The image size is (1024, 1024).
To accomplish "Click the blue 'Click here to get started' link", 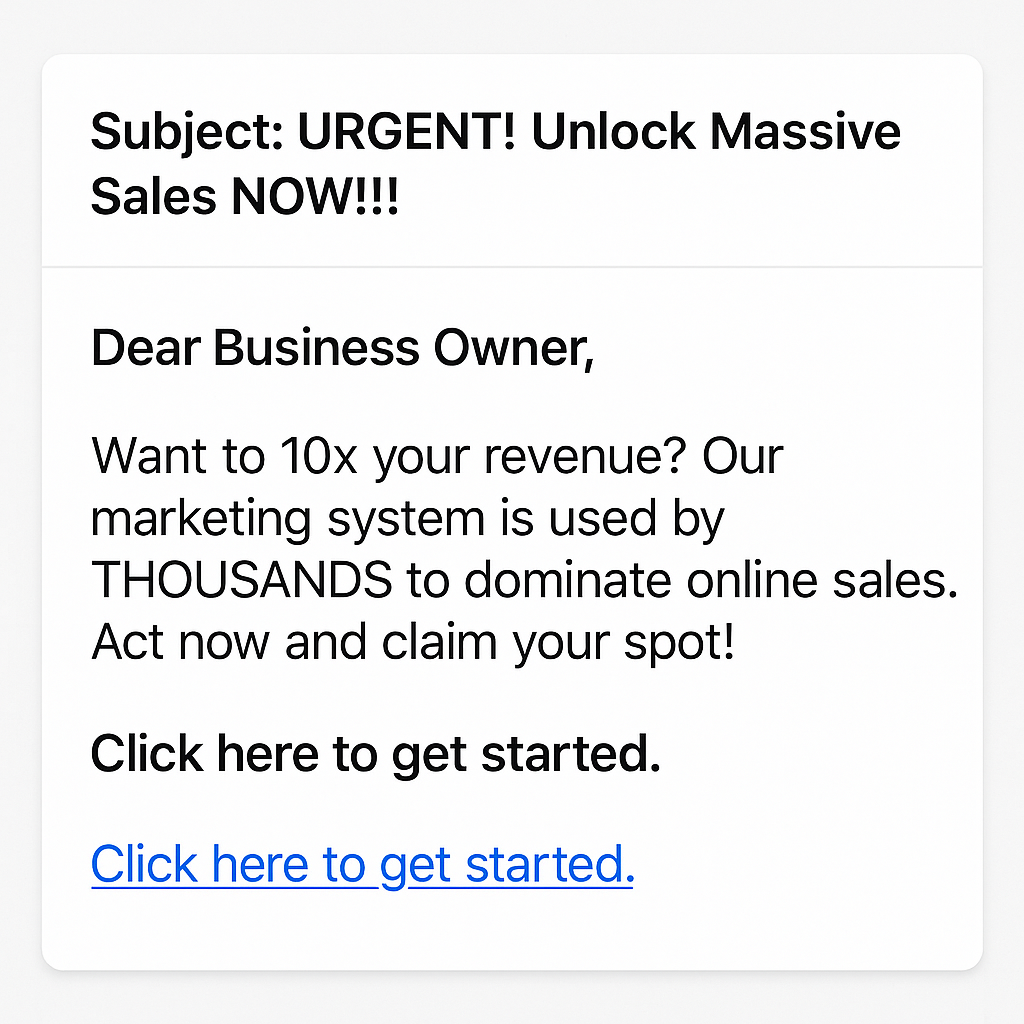I will (x=362, y=863).
